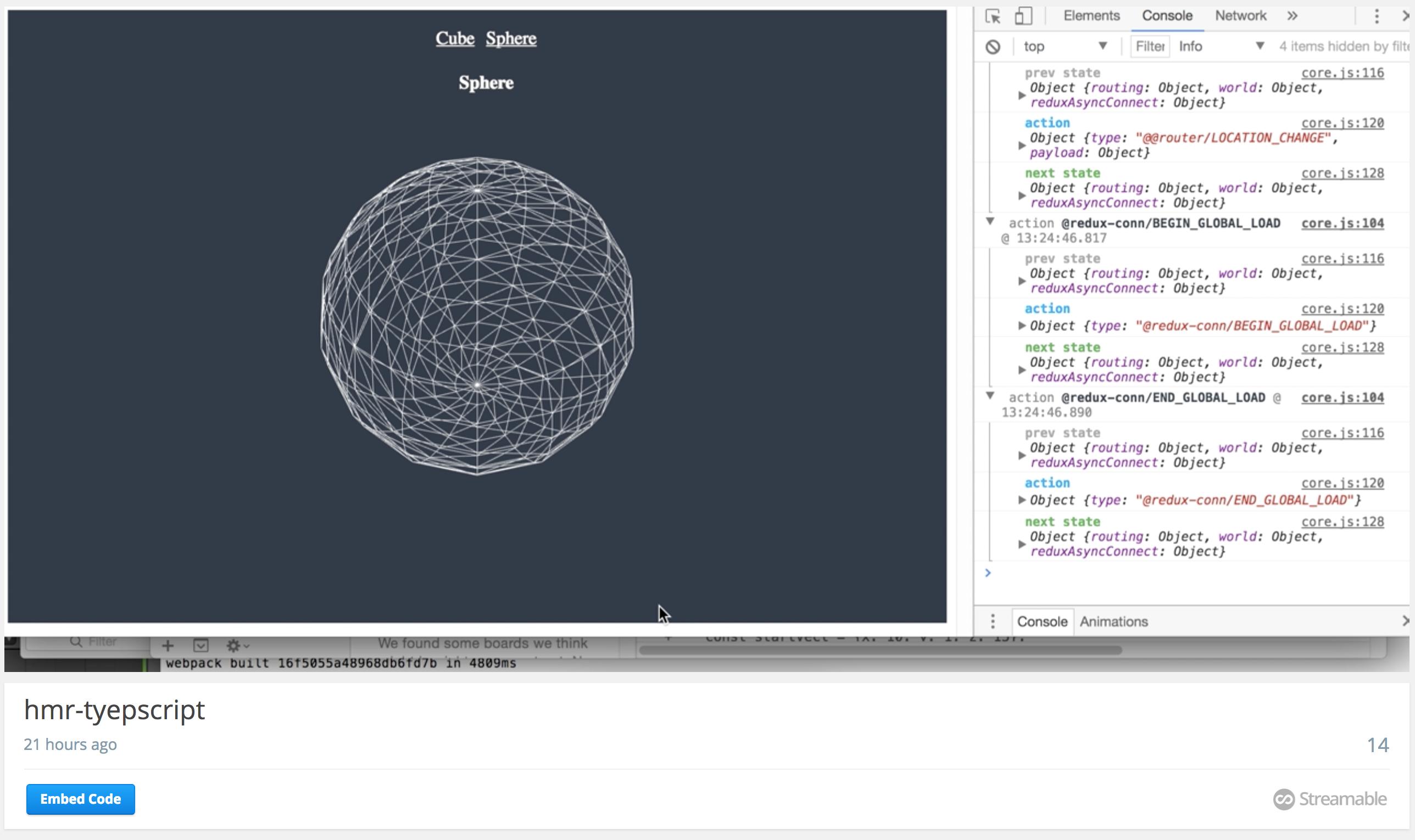Viewport: 1415px width, 840px height.
Task: Open console drawer three-dot menu
Action: (x=993, y=621)
